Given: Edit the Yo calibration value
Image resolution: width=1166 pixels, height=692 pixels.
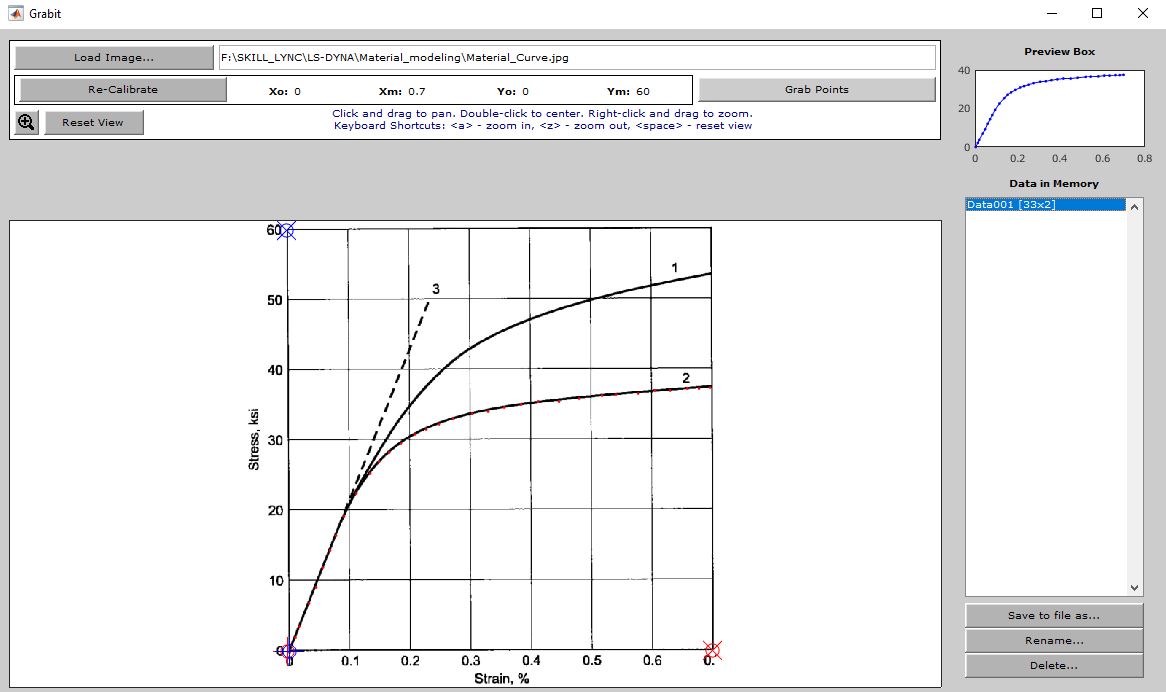Looking at the screenshot, I should (527, 89).
